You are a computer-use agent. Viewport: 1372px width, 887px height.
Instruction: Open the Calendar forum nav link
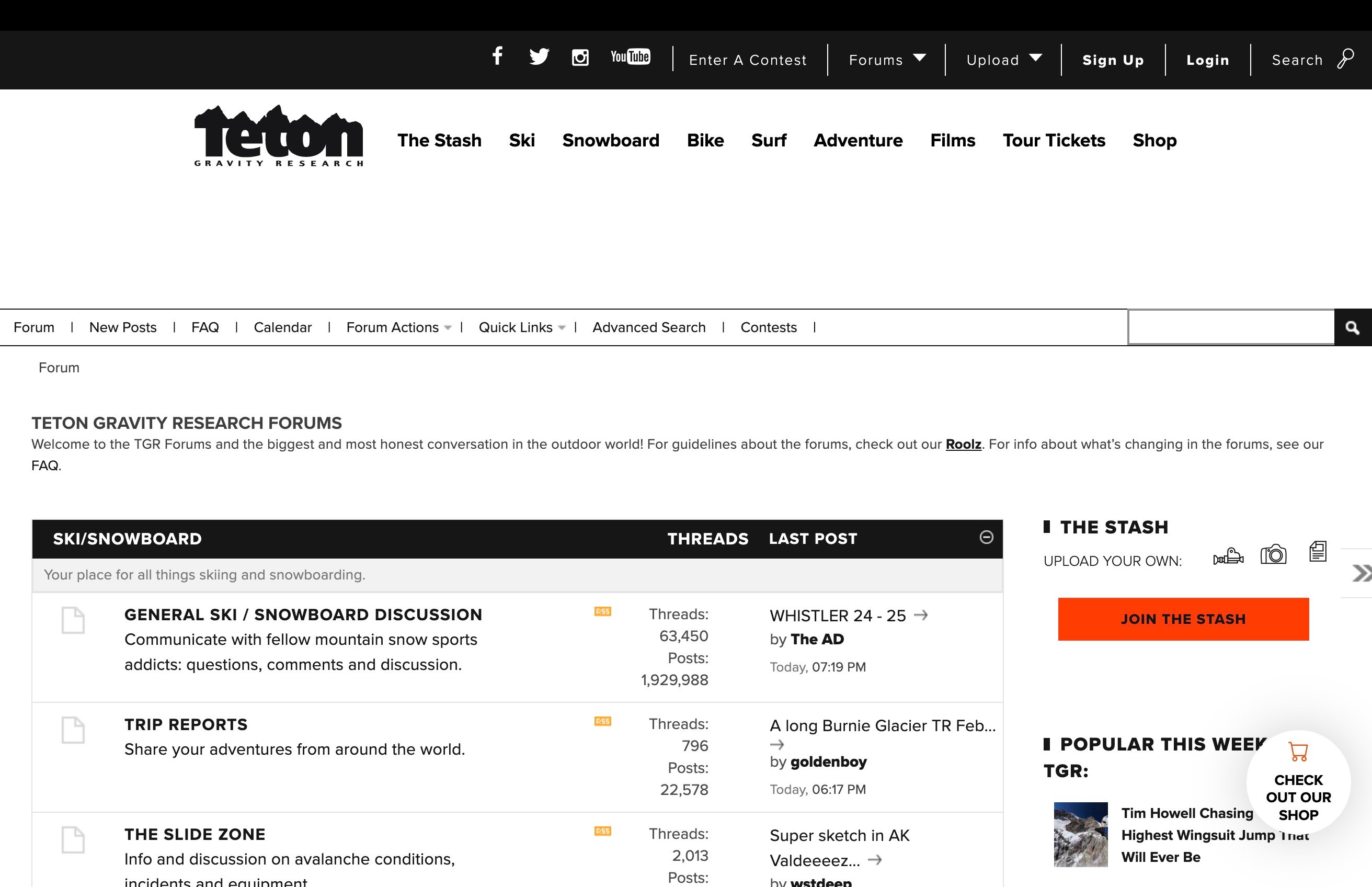283,327
